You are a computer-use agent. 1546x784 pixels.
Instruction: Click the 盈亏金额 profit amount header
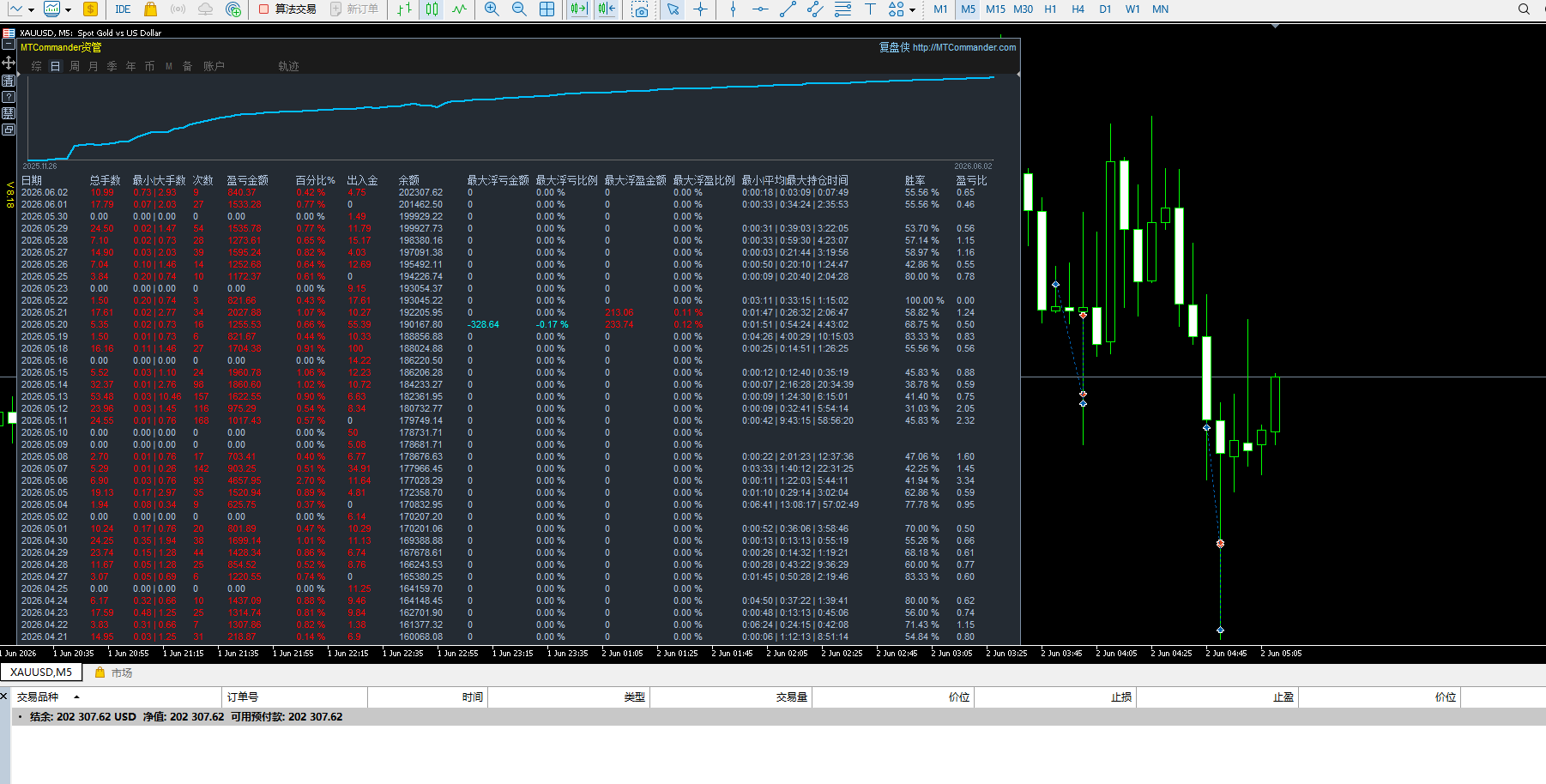point(248,180)
